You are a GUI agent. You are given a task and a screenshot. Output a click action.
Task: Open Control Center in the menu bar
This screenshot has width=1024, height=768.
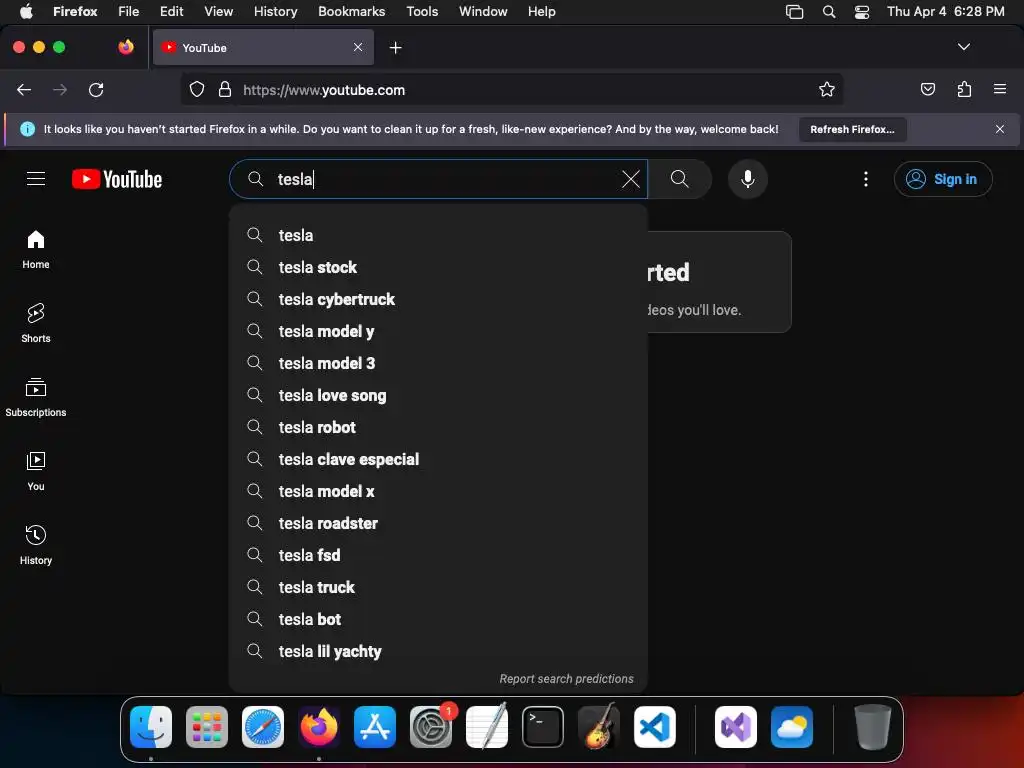[862, 12]
